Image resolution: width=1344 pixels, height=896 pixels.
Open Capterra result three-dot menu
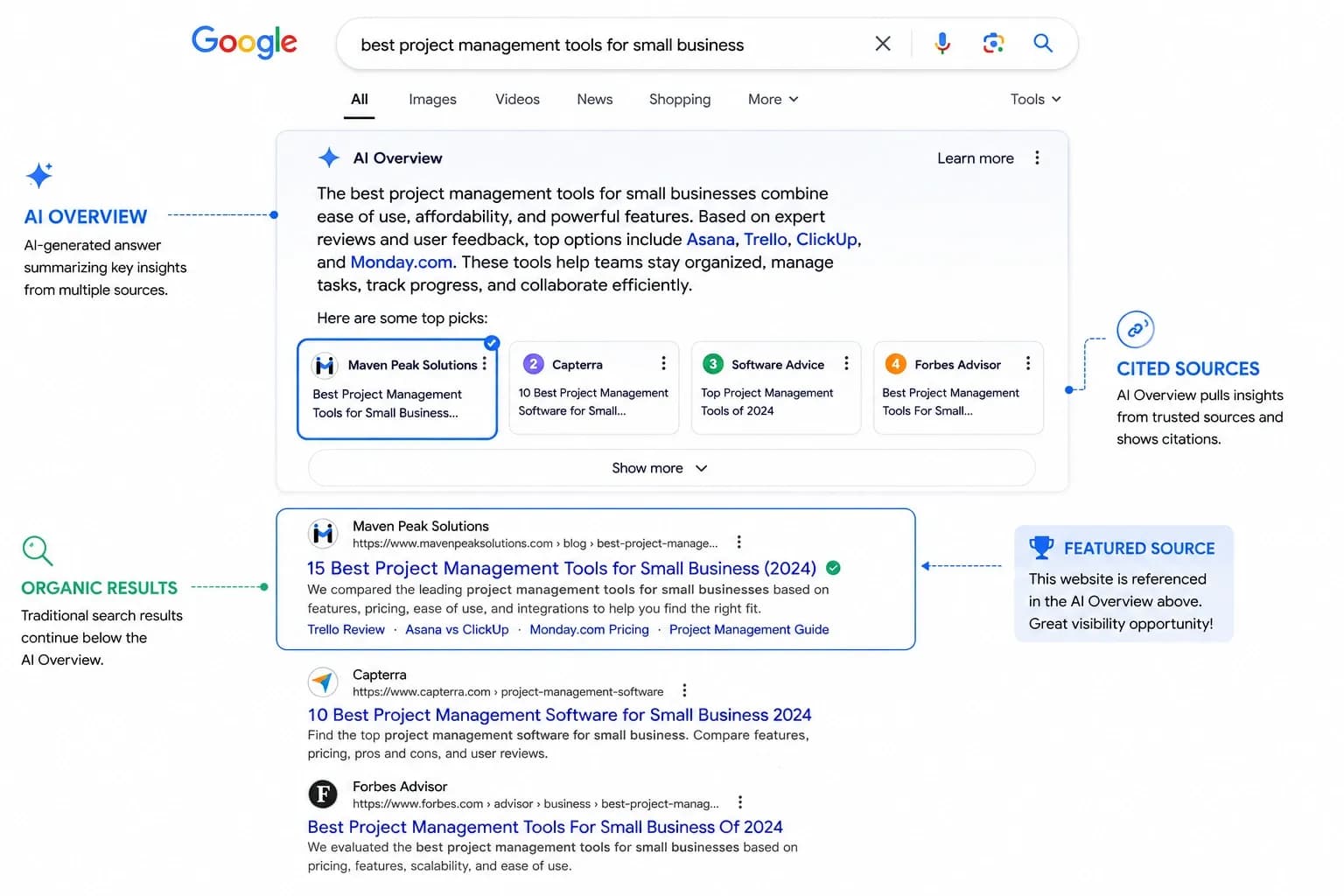point(684,690)
